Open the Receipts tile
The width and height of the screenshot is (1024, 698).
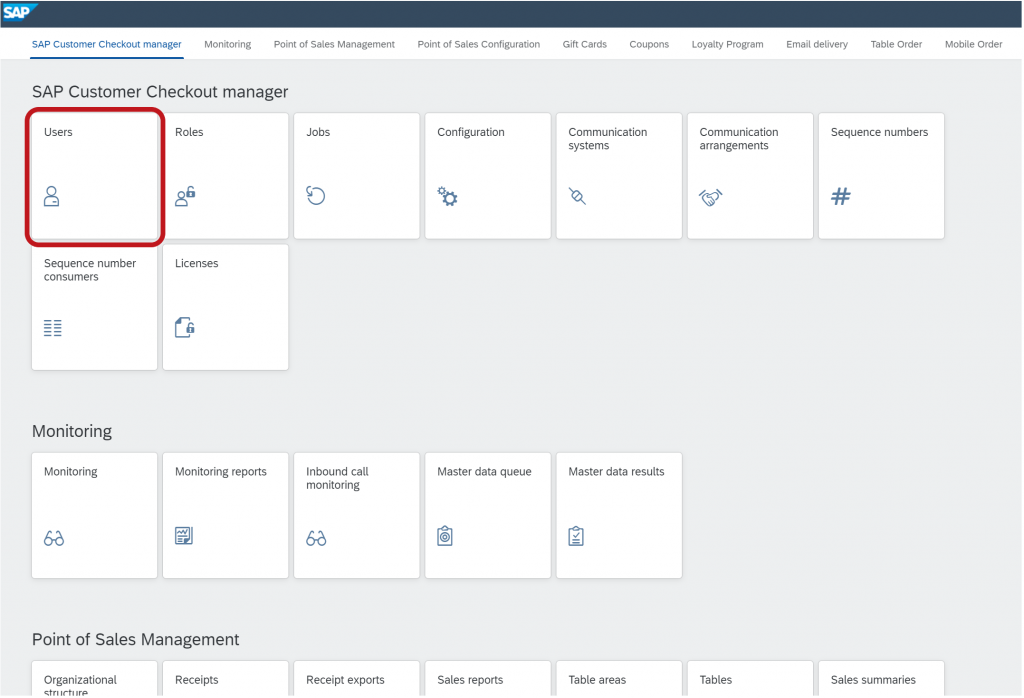point(225,679)
